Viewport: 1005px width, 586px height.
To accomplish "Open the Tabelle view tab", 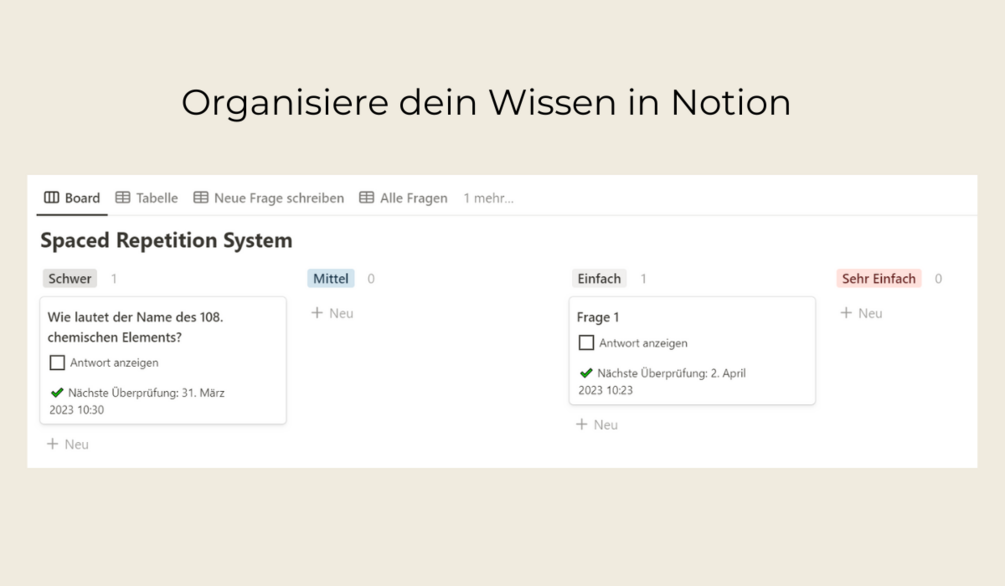I will (147, 197).
